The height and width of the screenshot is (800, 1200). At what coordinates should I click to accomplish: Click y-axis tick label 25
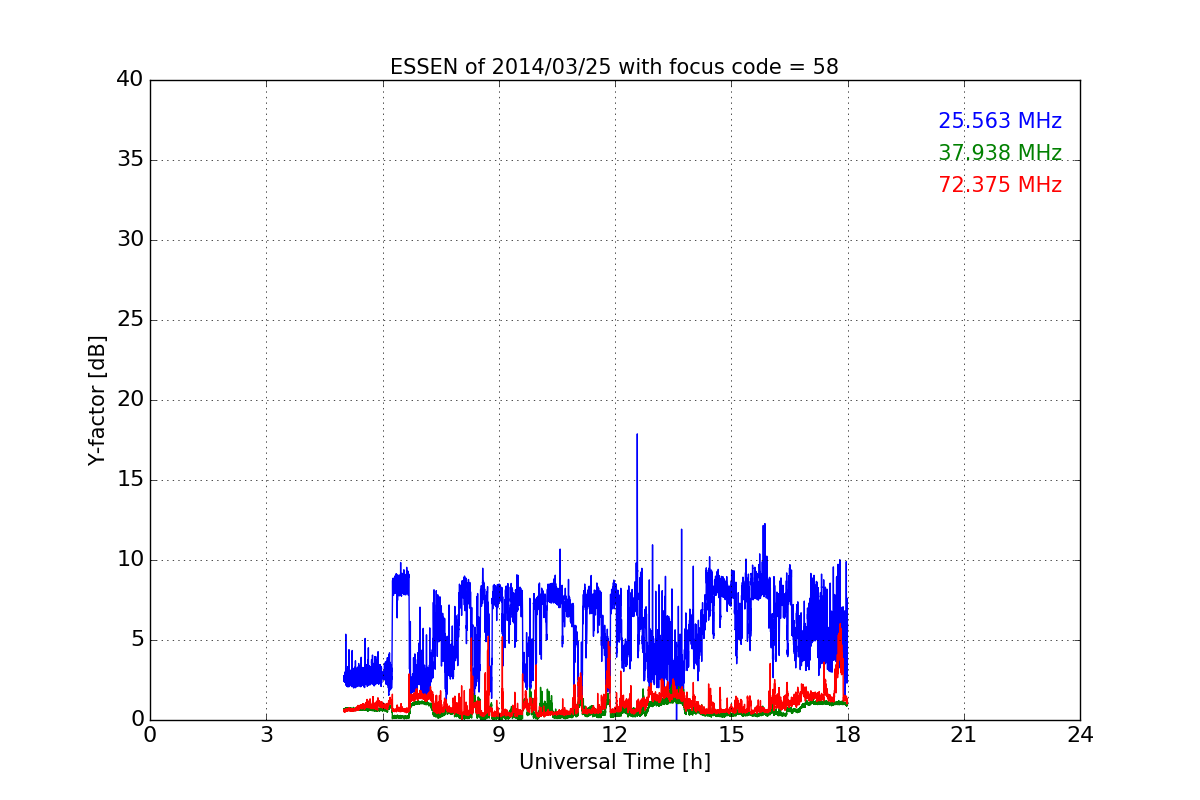130,320
